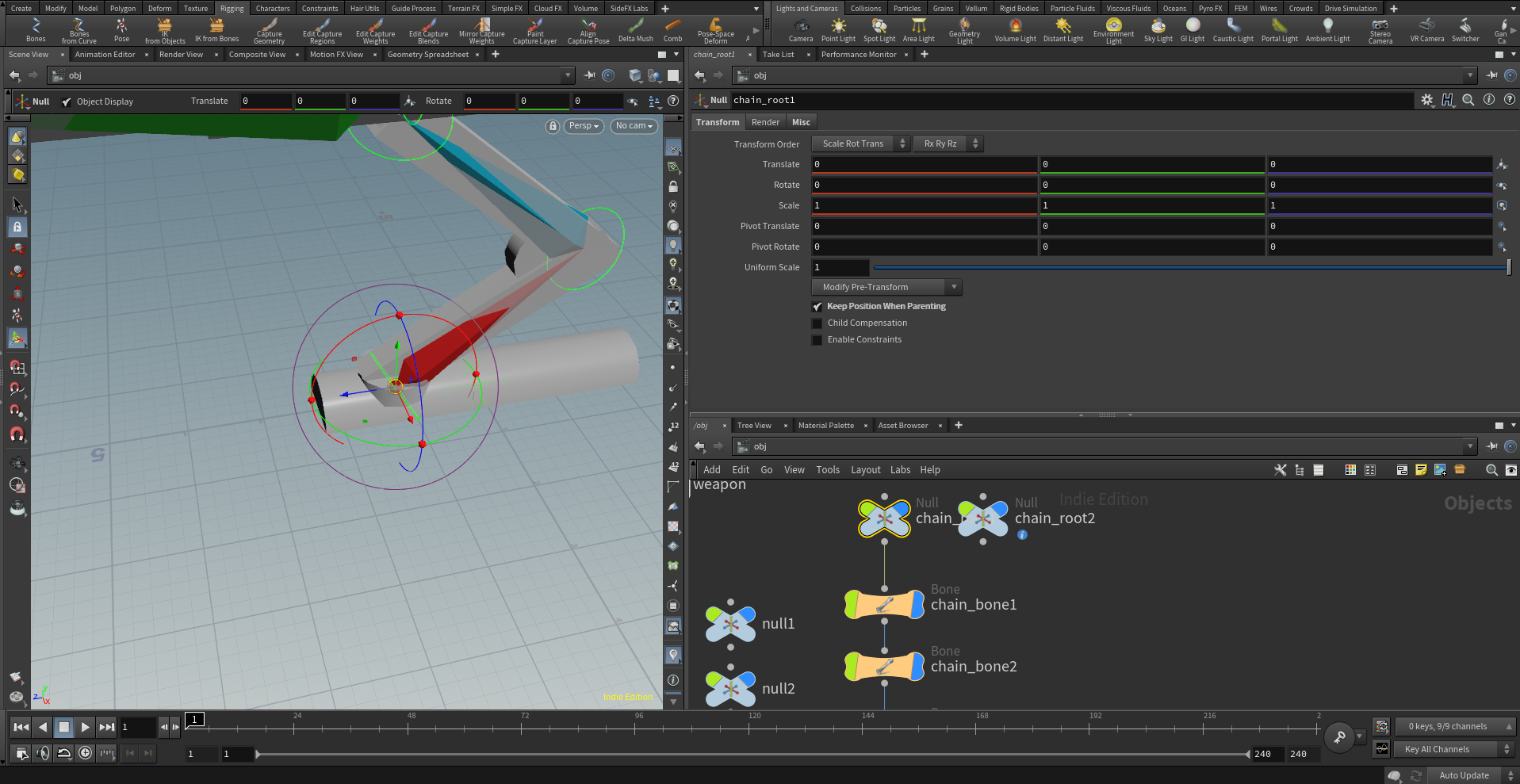The height and width of the screenshot is (784, 1520).
Task: Click the Paint Capture Layer tool
Action: coord(535,31)
